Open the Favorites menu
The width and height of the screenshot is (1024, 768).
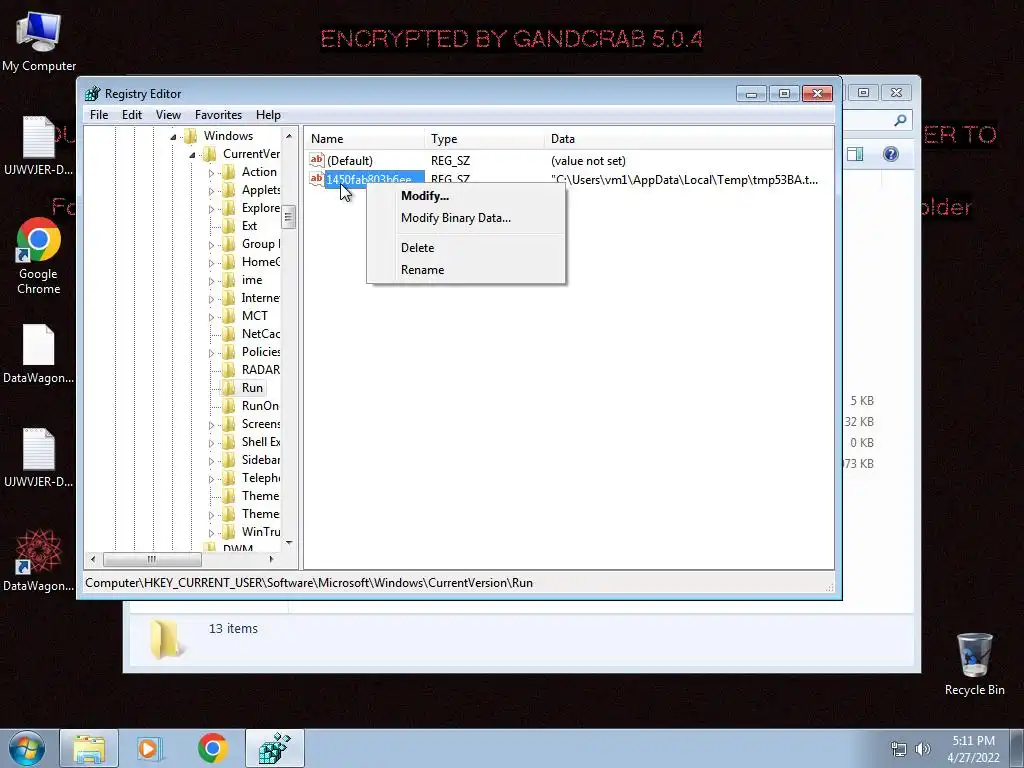(x=218, y=115)
